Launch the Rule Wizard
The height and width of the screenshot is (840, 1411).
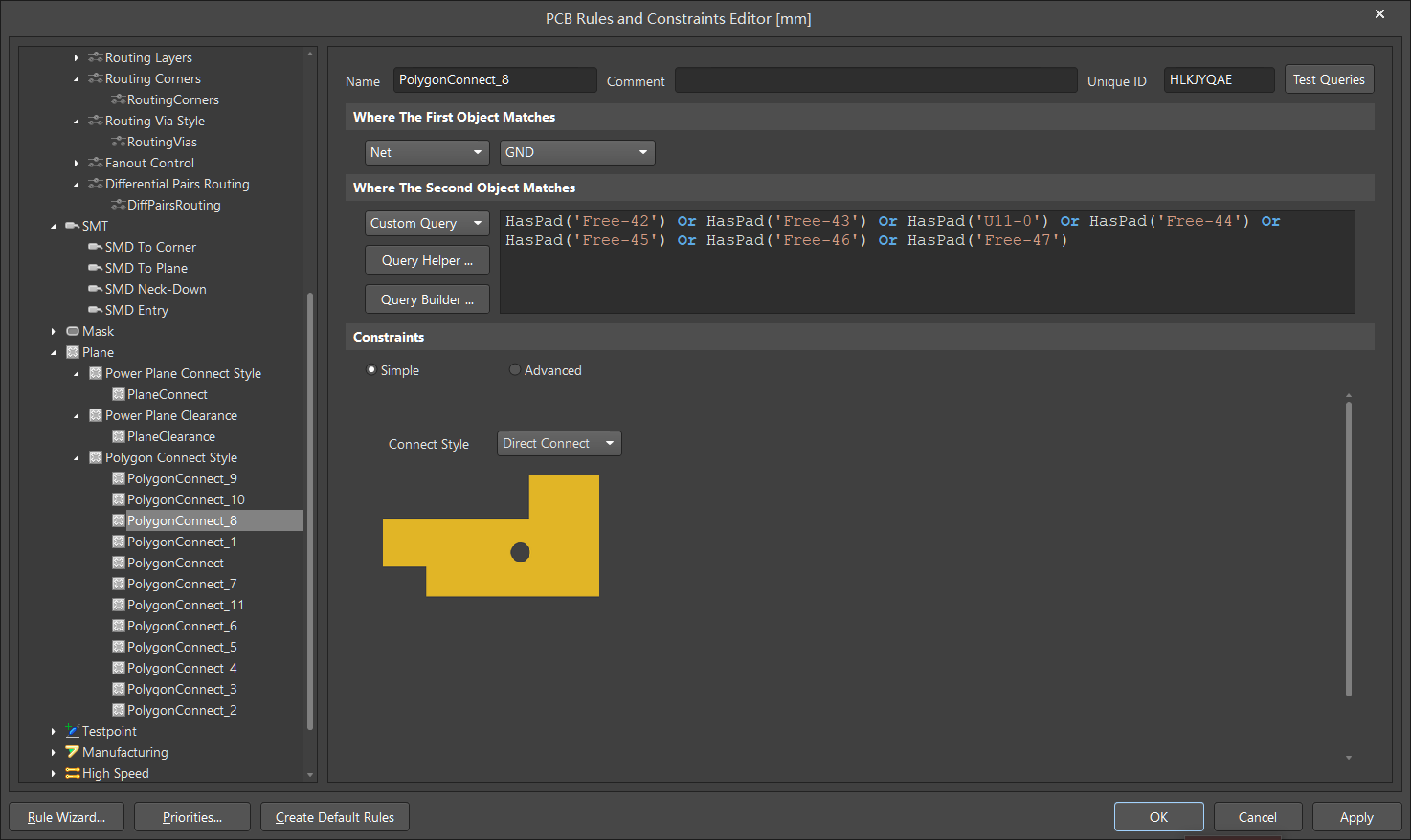coord(66,817)
